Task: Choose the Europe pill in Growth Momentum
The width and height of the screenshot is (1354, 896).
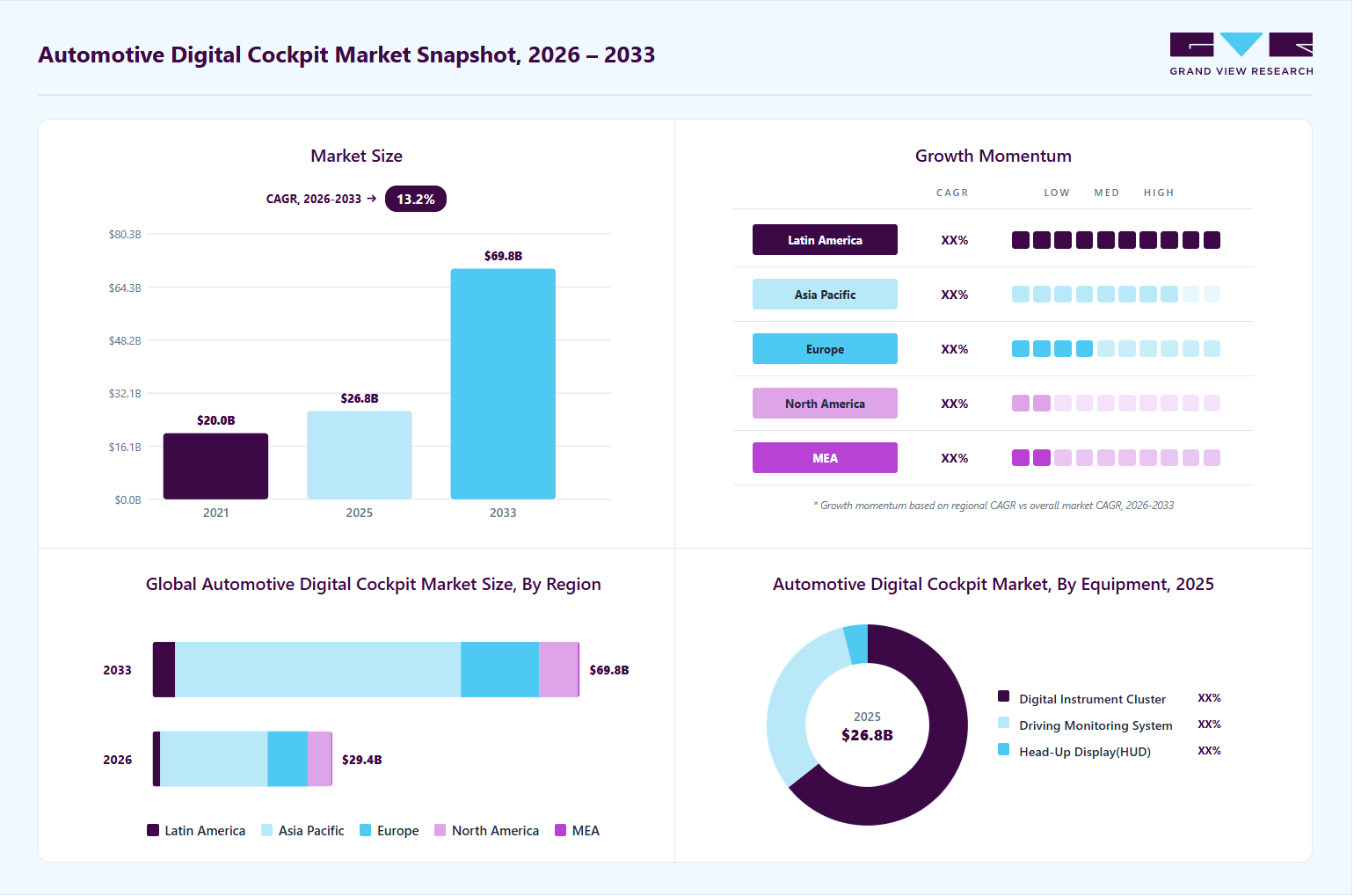Action: click(x=825, y=349)
